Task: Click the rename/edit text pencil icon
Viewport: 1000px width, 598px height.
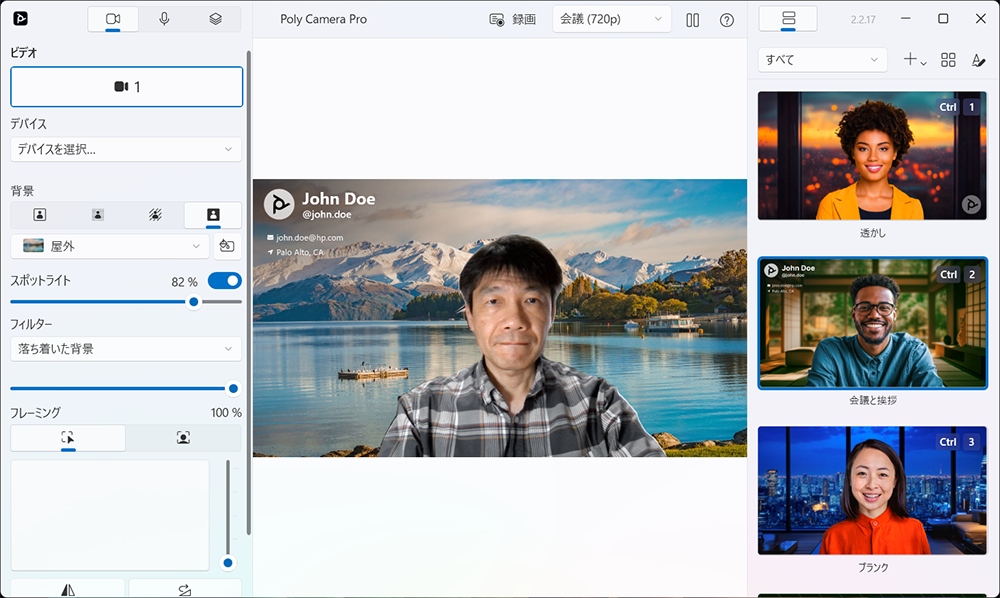Action: 978,60
